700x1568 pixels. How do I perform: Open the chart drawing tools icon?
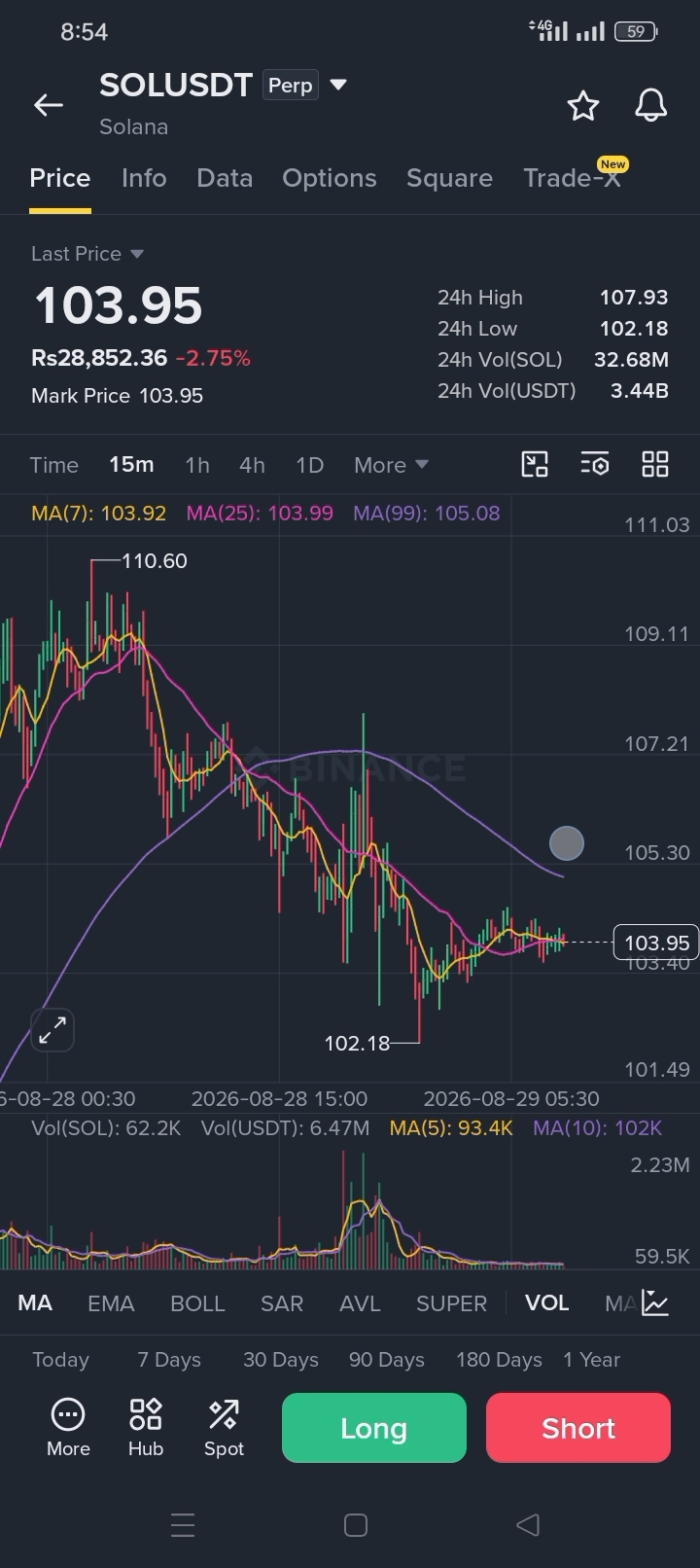pos(535,464)
